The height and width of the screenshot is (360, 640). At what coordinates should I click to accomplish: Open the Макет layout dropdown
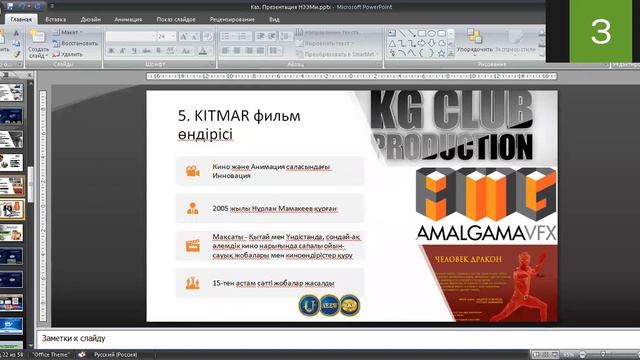coord(68,32)
